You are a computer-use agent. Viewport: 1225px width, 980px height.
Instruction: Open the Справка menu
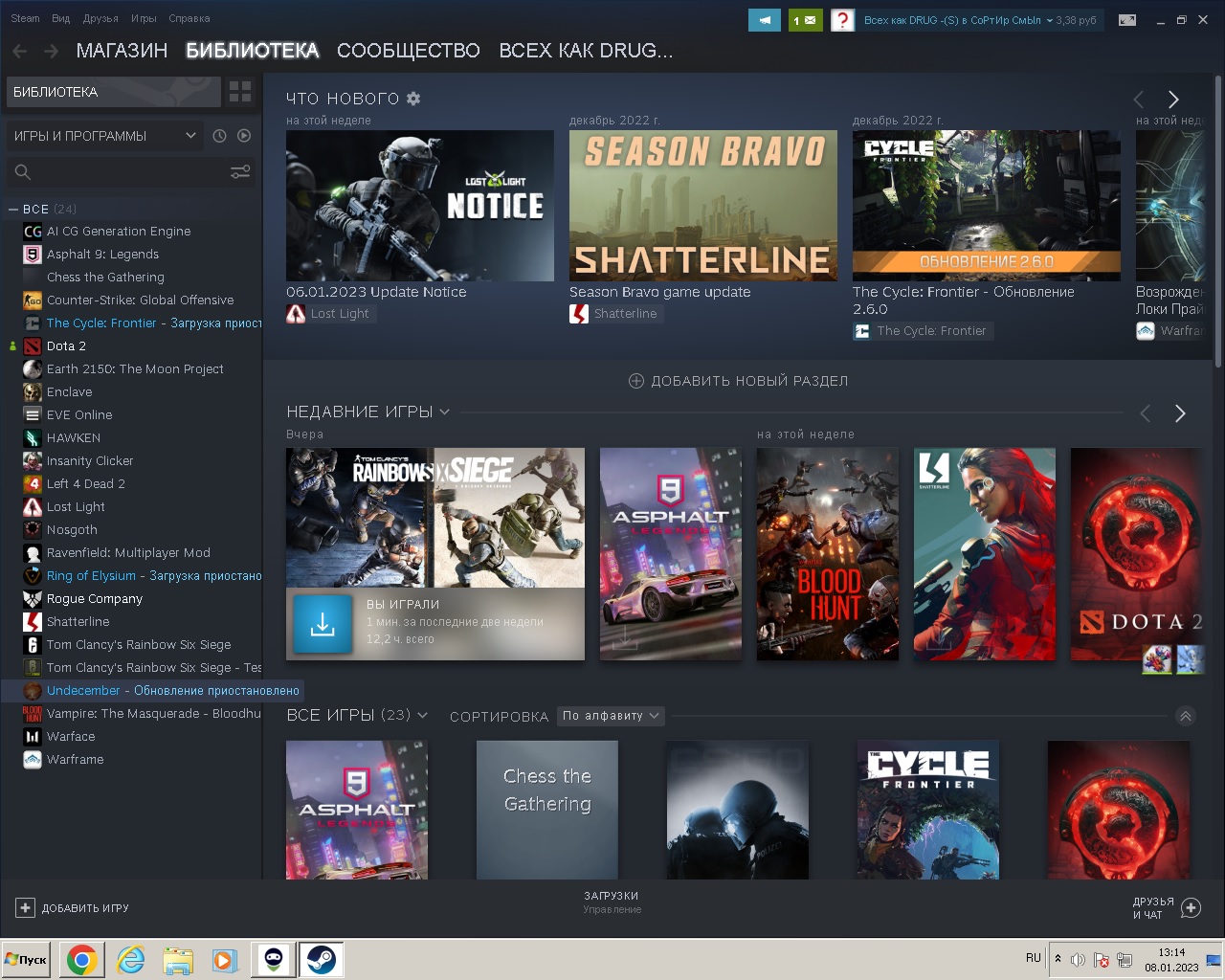(189, 18)
